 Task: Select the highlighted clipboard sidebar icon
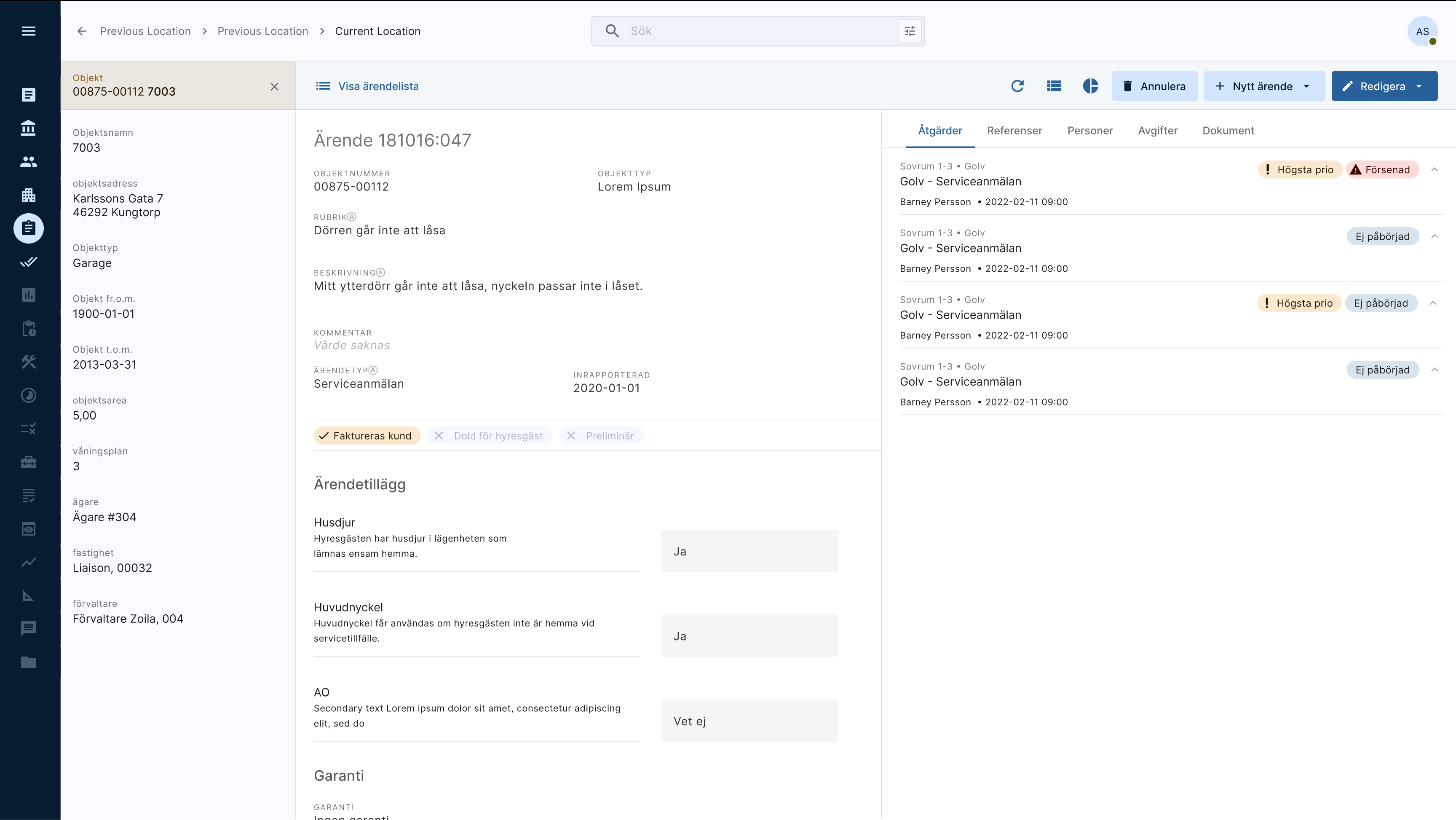pyautogui.click(x=28, y=228)
